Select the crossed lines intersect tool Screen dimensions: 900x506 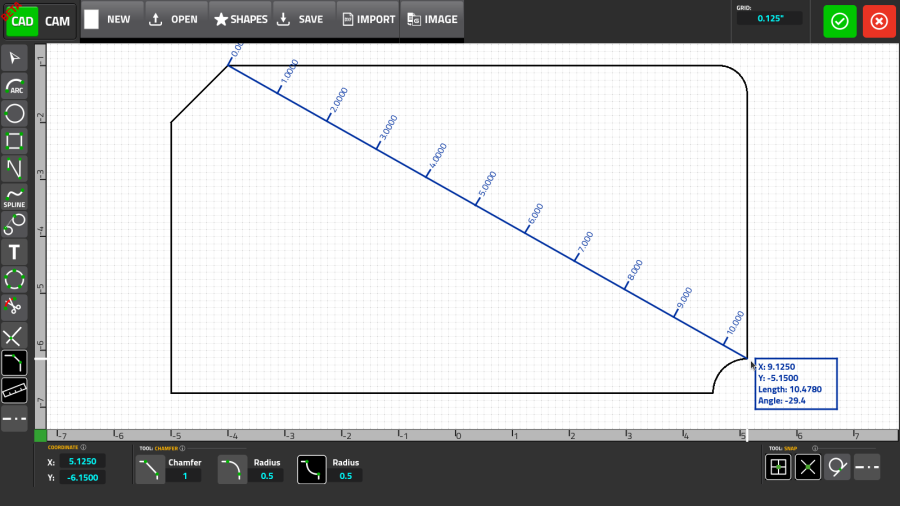pyautogui.click(x=14, y=336)
